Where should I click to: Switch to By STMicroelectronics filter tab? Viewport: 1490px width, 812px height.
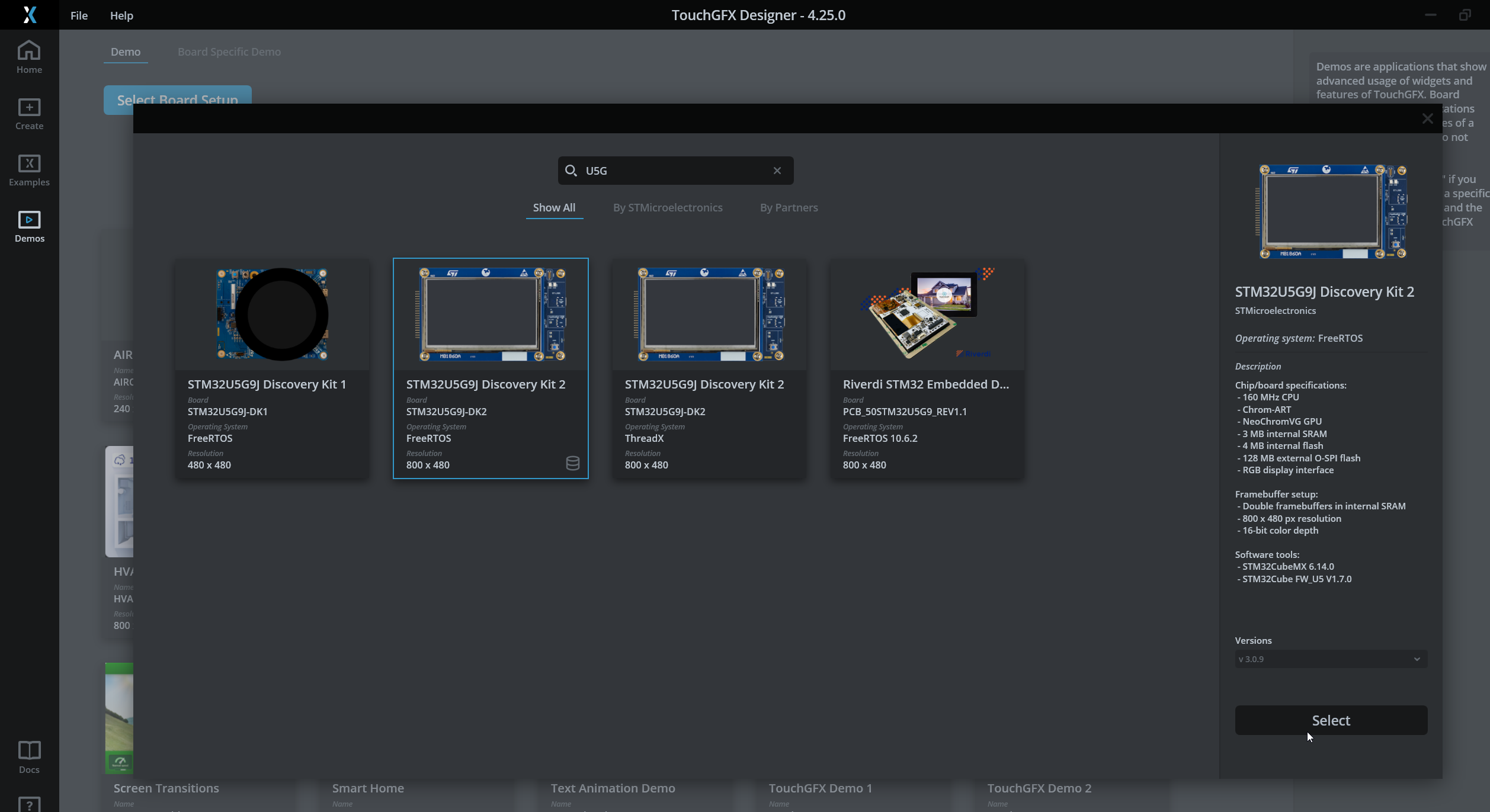click(x=667, y=208)
